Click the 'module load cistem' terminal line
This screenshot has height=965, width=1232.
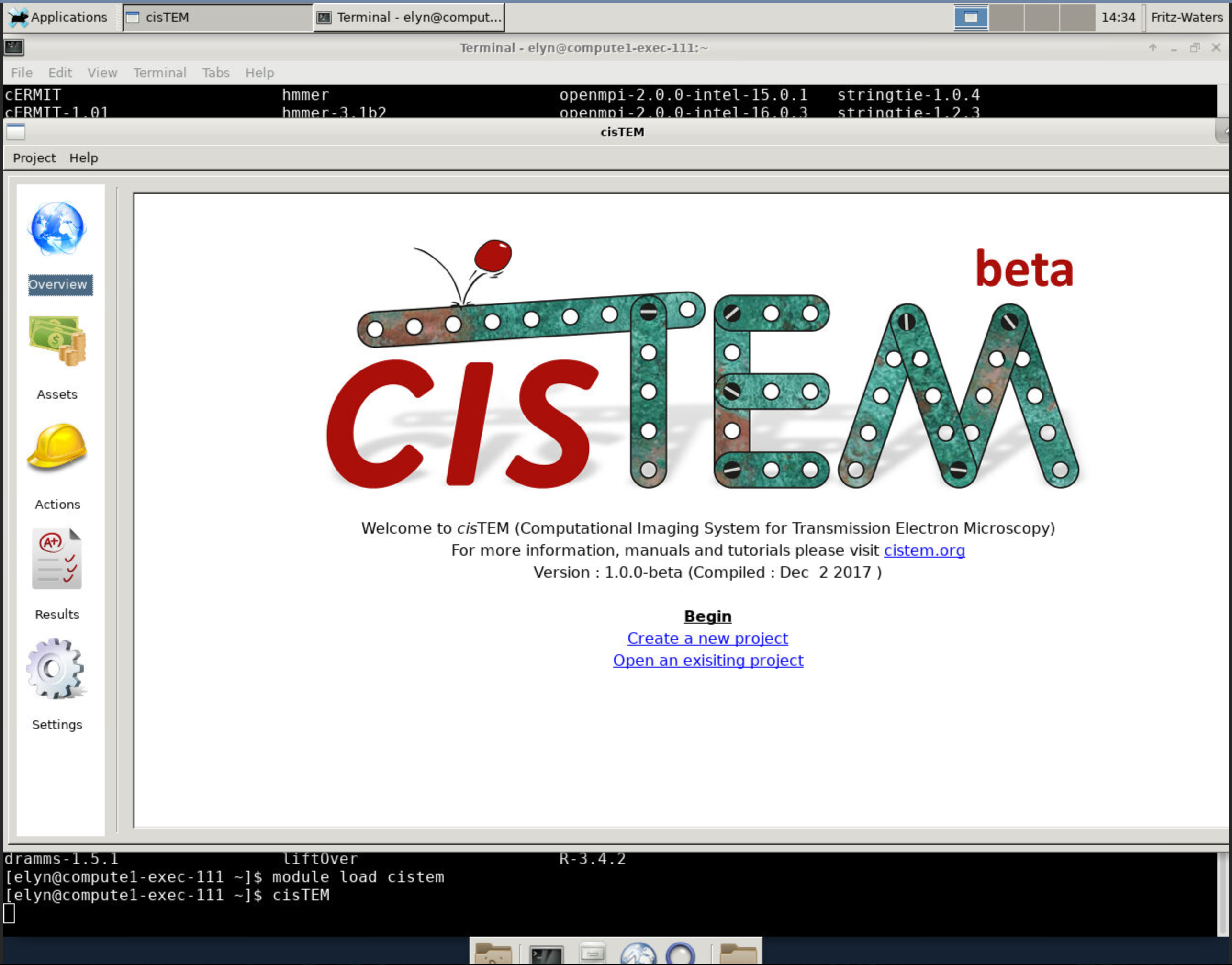coord(225,877)
